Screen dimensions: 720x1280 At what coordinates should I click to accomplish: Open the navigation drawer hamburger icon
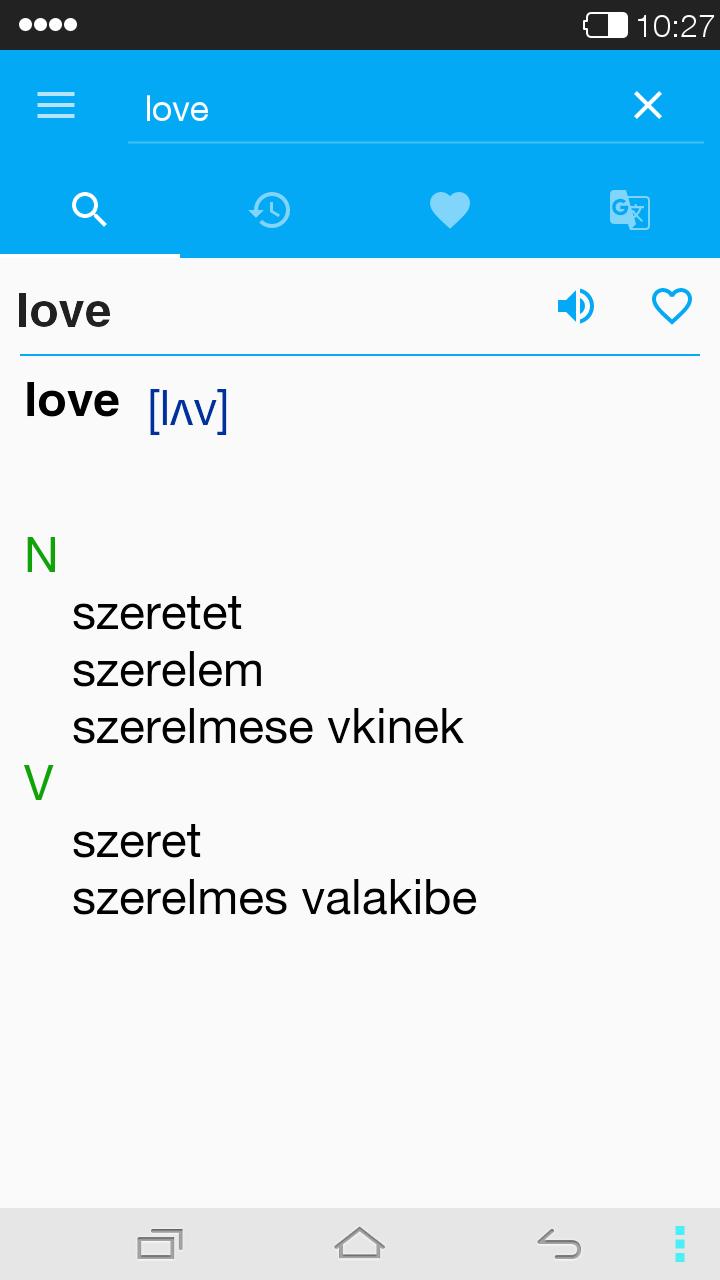(55, 105)
